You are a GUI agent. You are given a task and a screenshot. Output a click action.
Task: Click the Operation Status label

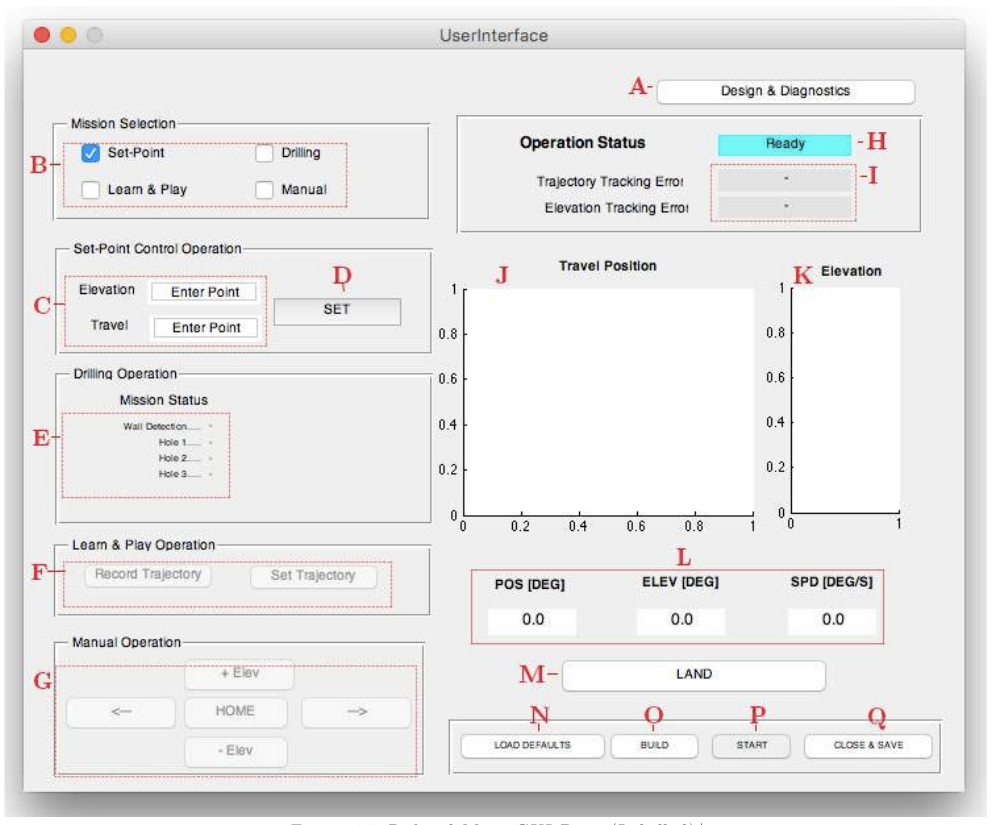click(x=582, y=143)
